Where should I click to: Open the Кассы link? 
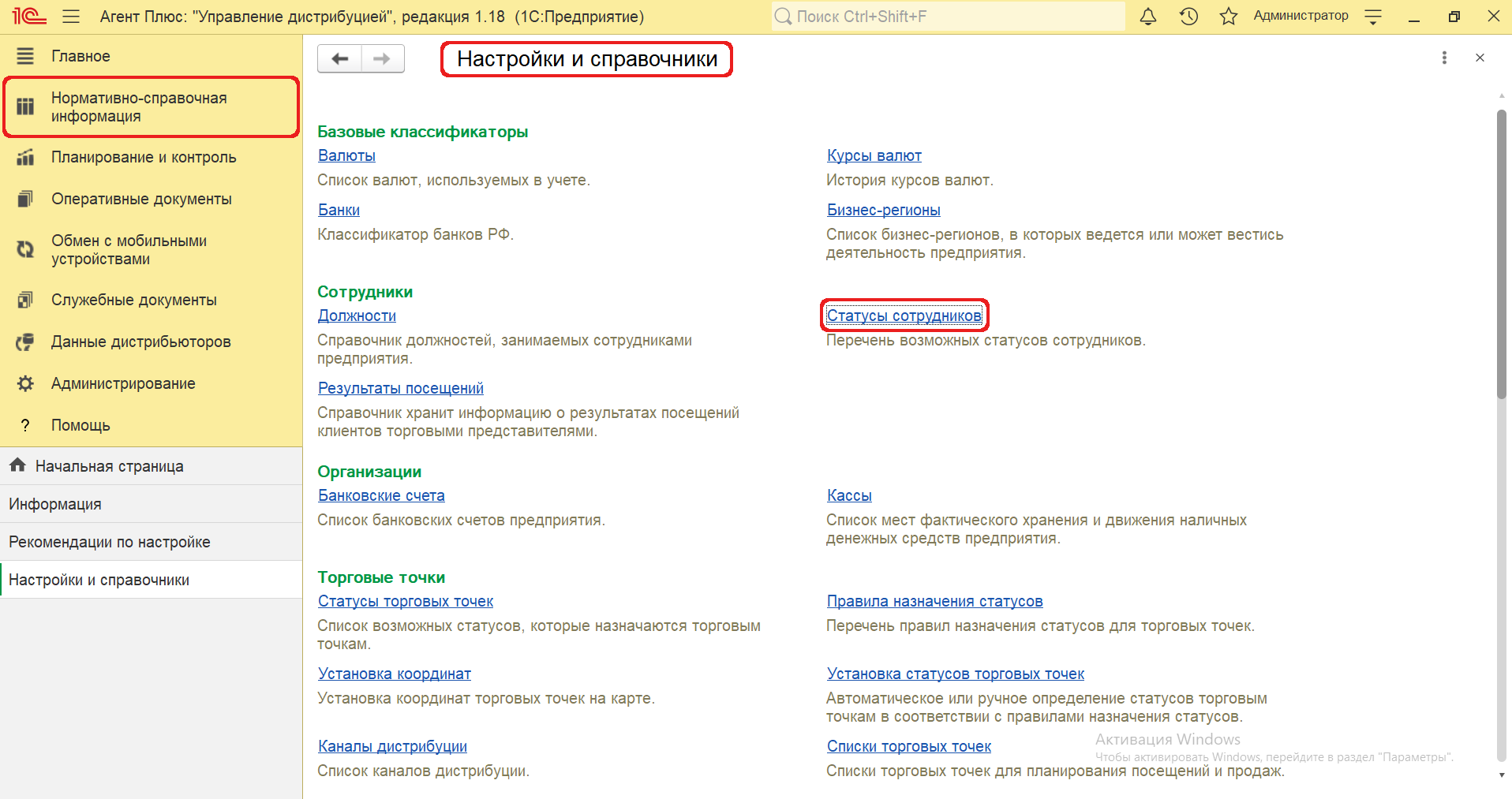coord(849,495)
